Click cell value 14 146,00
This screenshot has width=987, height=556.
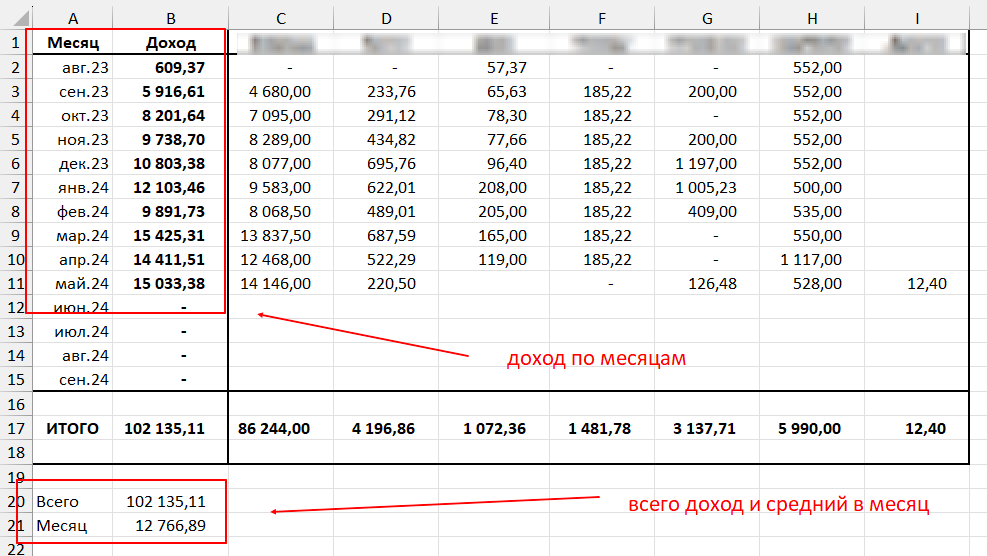(281, 283)
